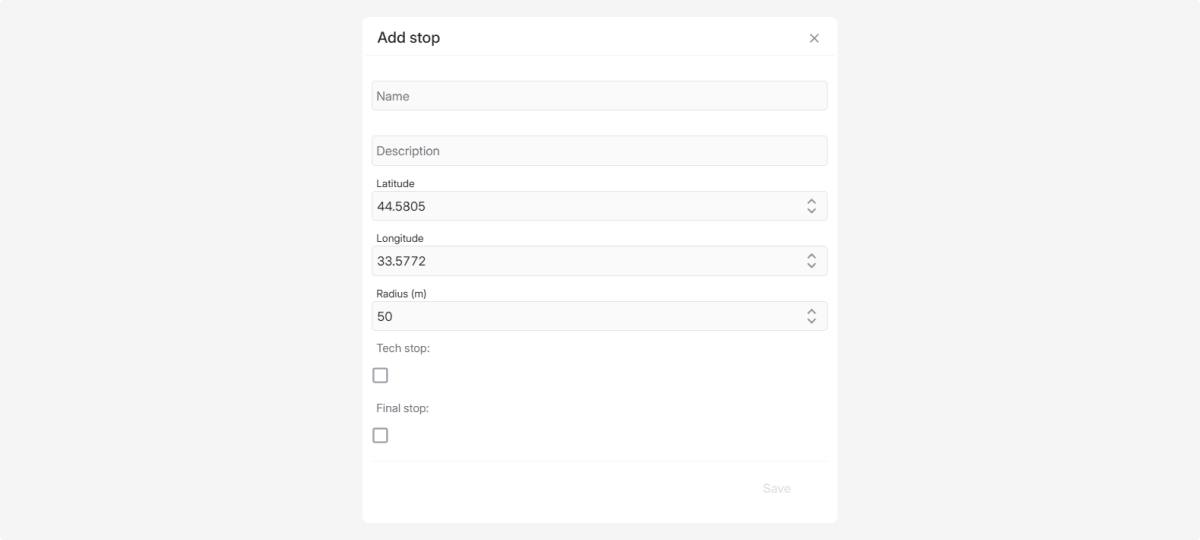The image size is (1200, 540).
Task: Click the Longitude label
Action: [400, 239]
